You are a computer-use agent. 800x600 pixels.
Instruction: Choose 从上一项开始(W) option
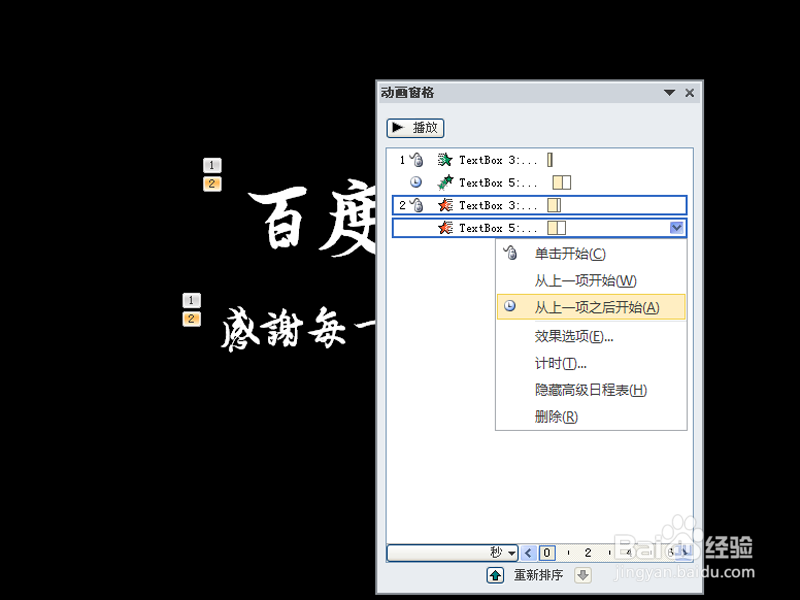pos(591,280)
